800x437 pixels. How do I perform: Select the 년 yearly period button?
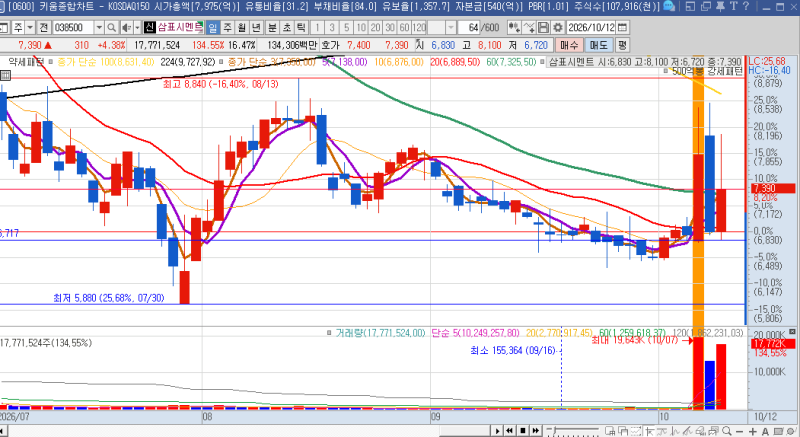[256, 28]
